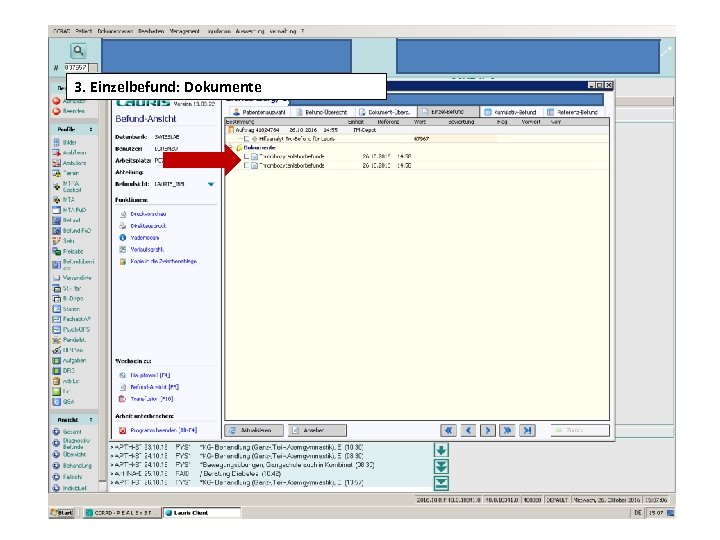Collapse the Profile sidebar section
Viewport: 720px width, 540px height.
pyautogui.click(x=90, y=129)
